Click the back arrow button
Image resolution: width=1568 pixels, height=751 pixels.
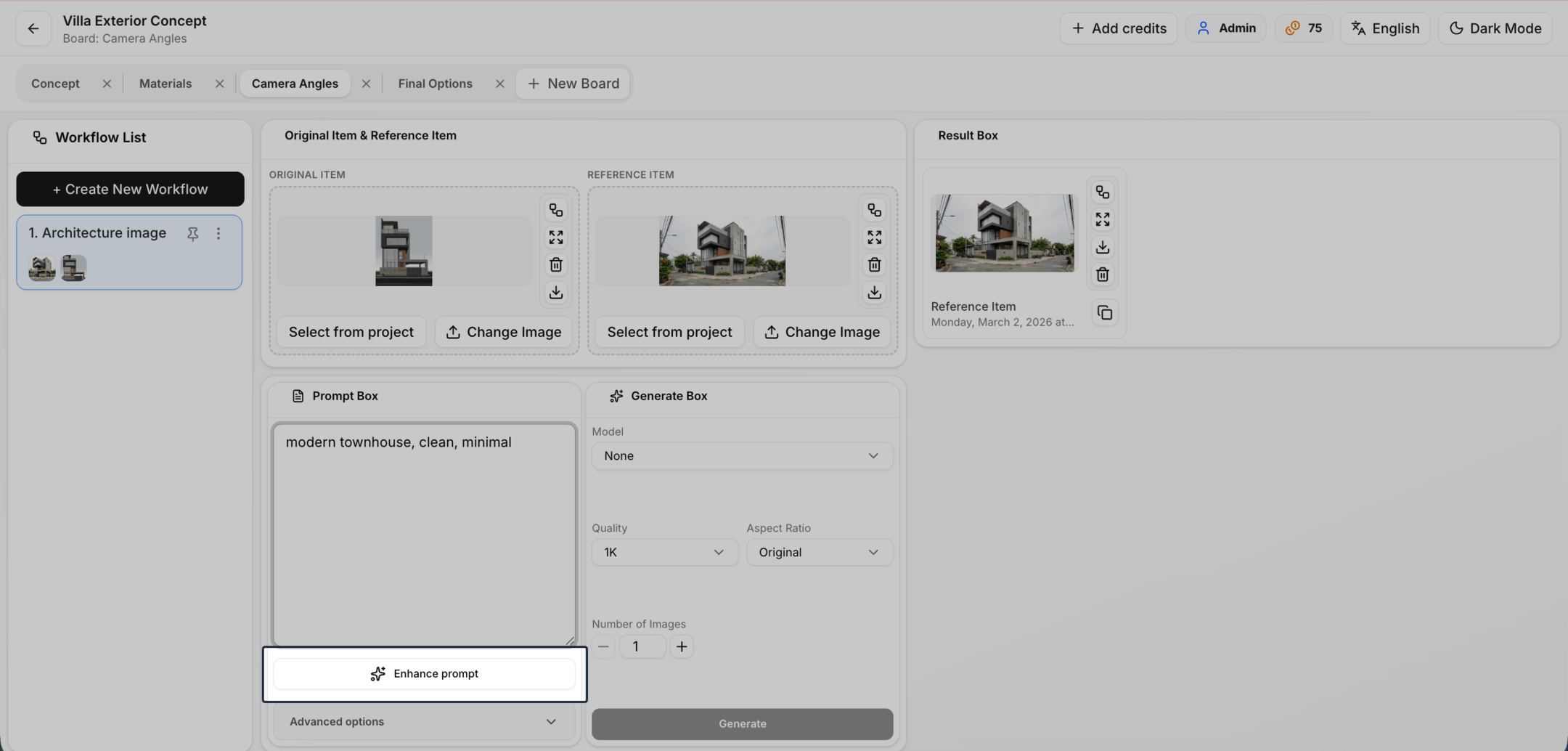[x=33, y=28]
